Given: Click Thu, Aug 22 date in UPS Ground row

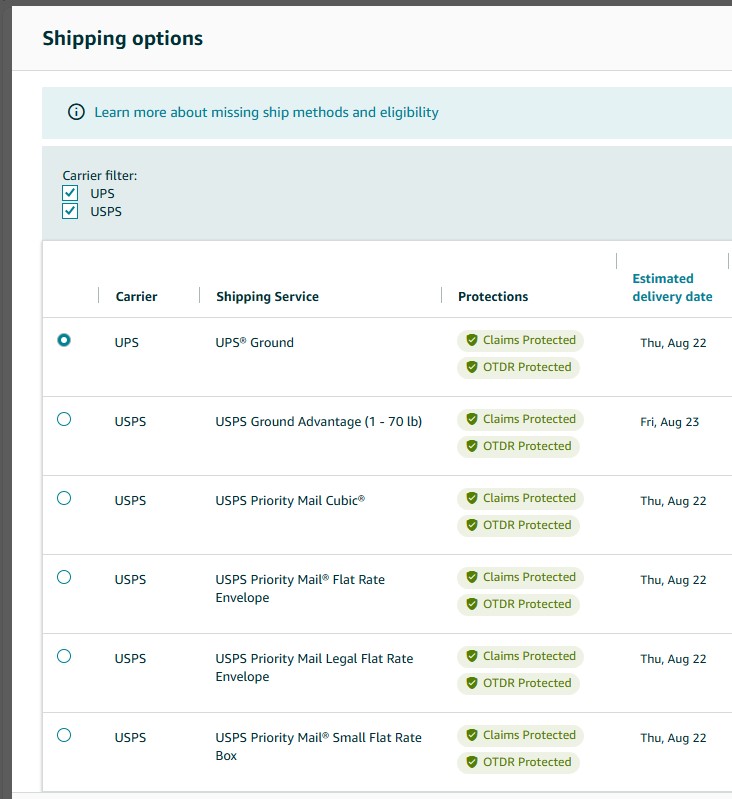Looking at the screenshot, I should pos(673,343).
